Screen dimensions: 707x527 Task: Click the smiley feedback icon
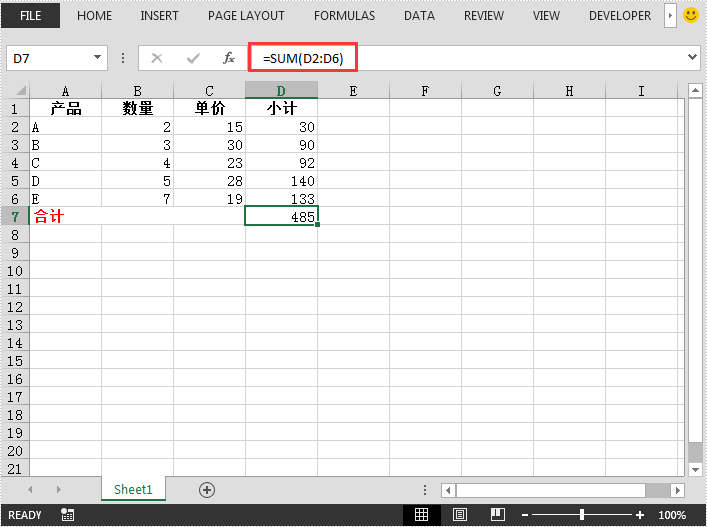coord(691,15)
